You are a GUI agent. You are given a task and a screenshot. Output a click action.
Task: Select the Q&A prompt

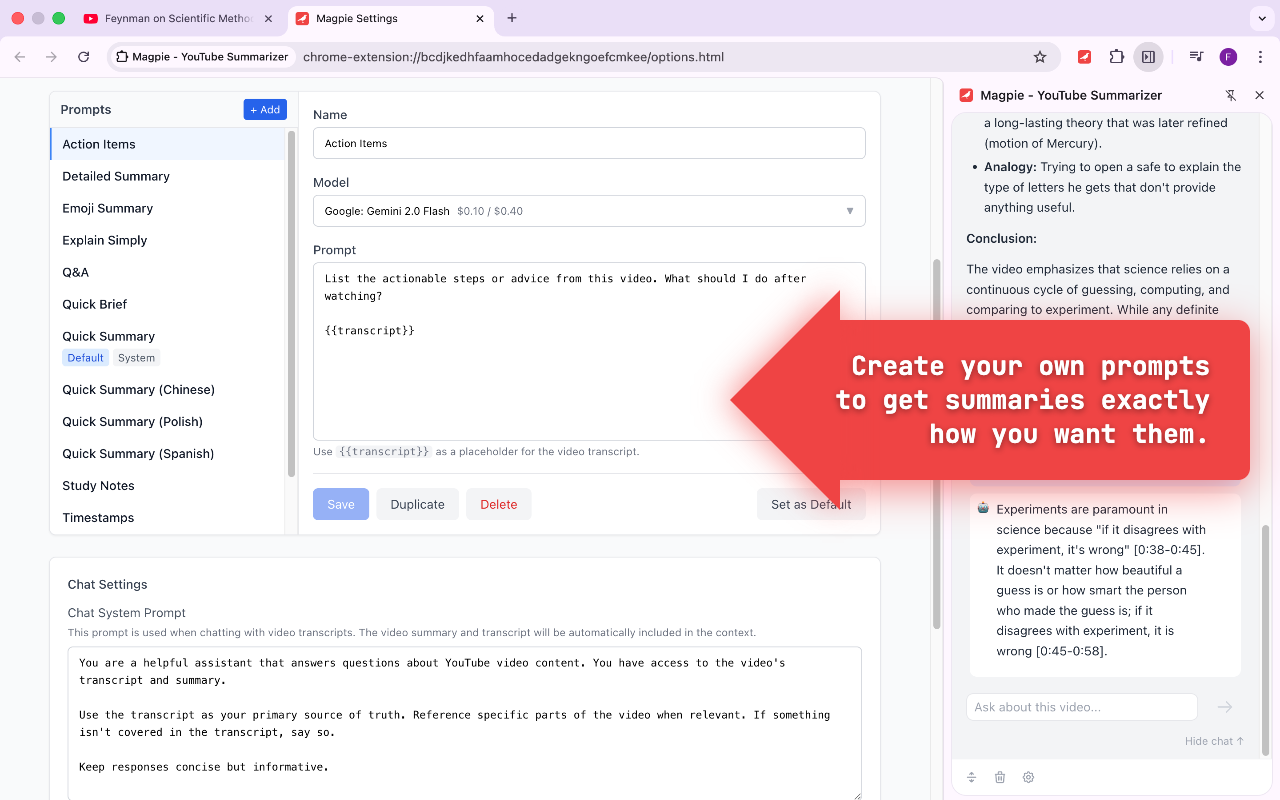tap(168, 272)
